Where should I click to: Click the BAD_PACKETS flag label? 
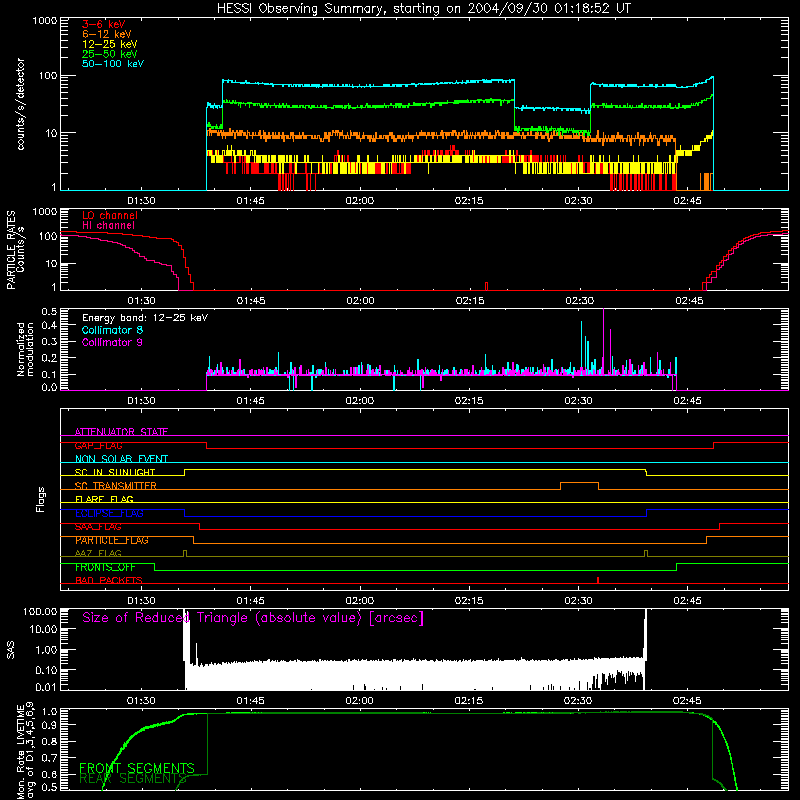(109, 580)
